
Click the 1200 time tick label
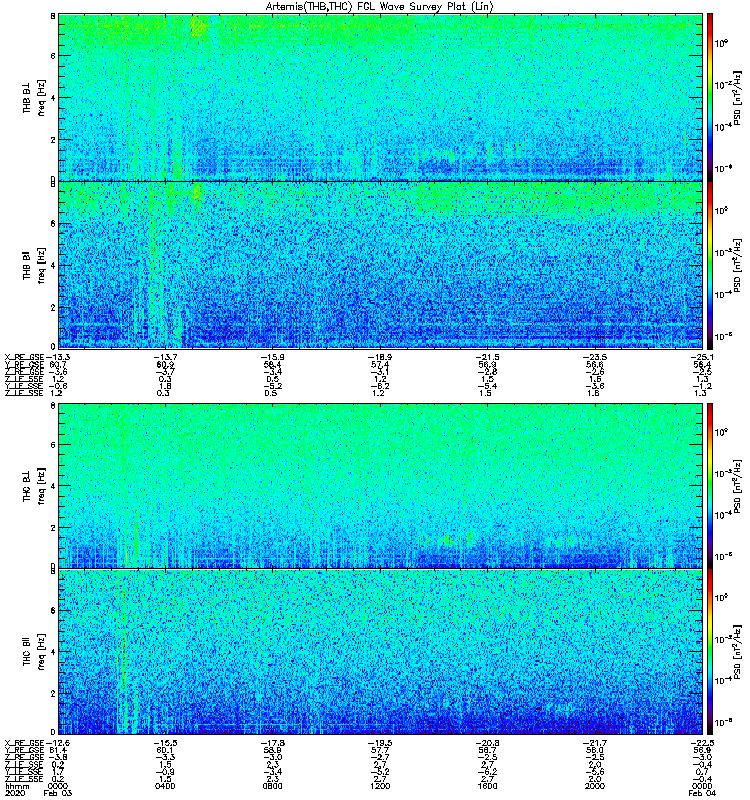tap(380, 786)
